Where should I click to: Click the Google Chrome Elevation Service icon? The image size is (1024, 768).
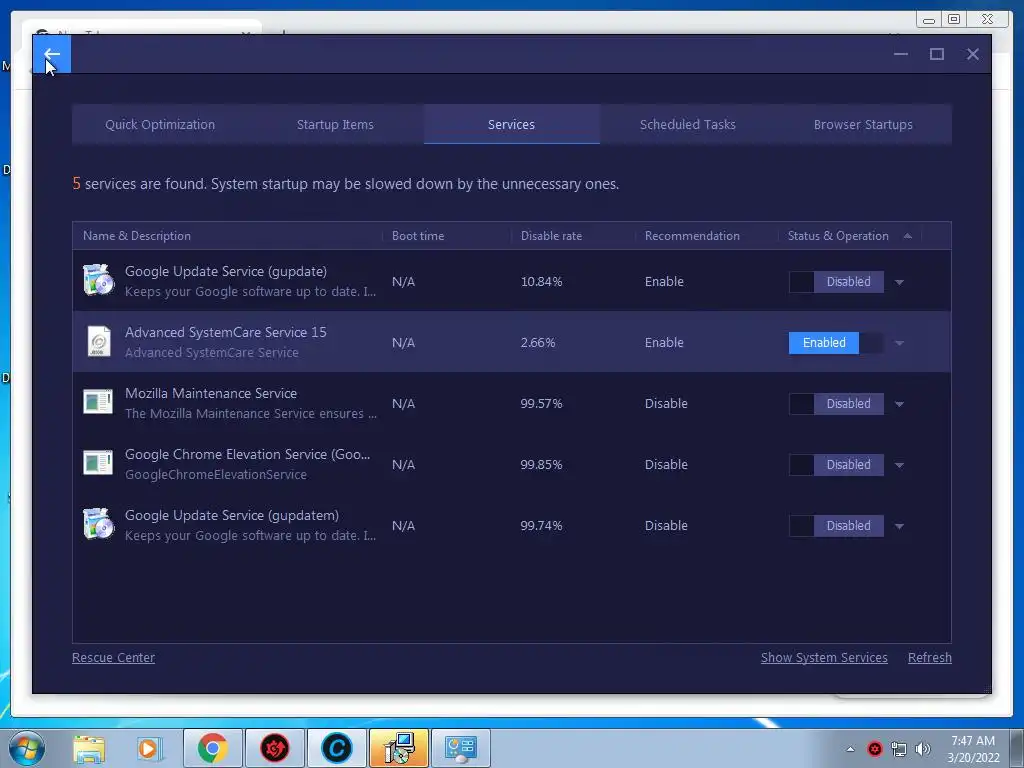[99, 463]
